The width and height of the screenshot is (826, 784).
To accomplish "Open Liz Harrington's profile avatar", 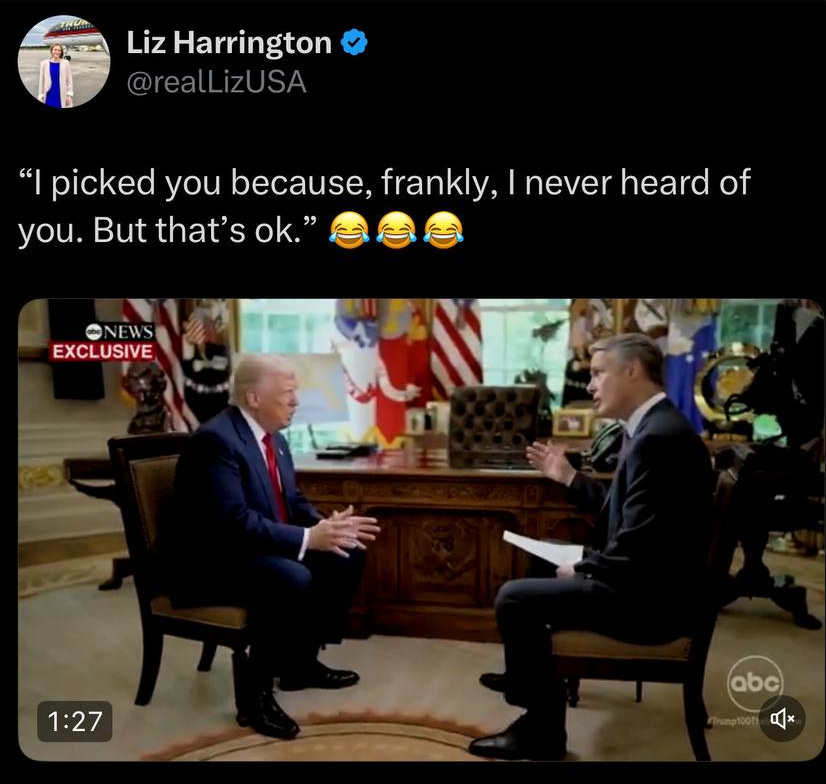I will (x=64, y=62).
